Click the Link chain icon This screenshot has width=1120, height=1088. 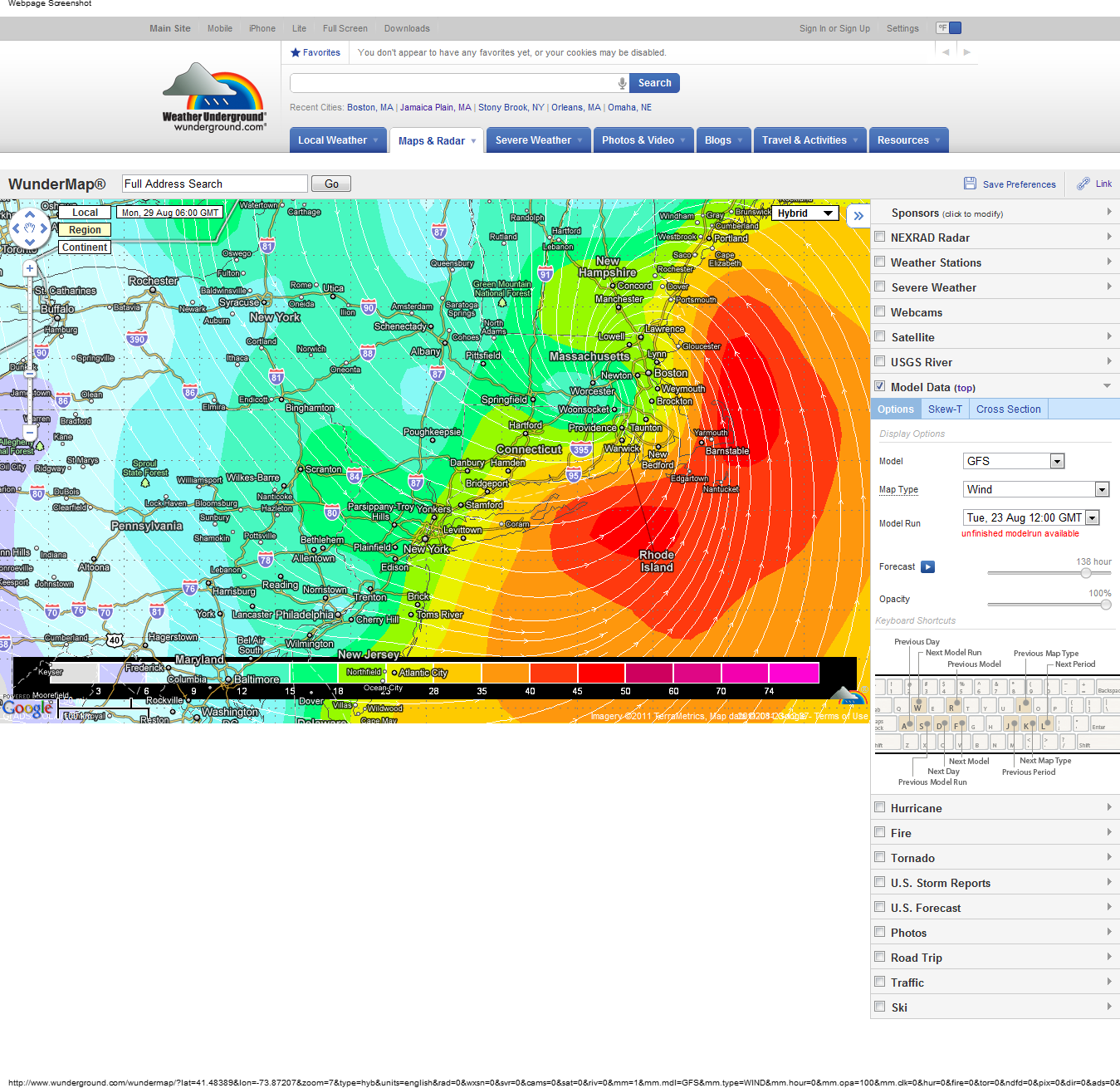pos(1083,184)
